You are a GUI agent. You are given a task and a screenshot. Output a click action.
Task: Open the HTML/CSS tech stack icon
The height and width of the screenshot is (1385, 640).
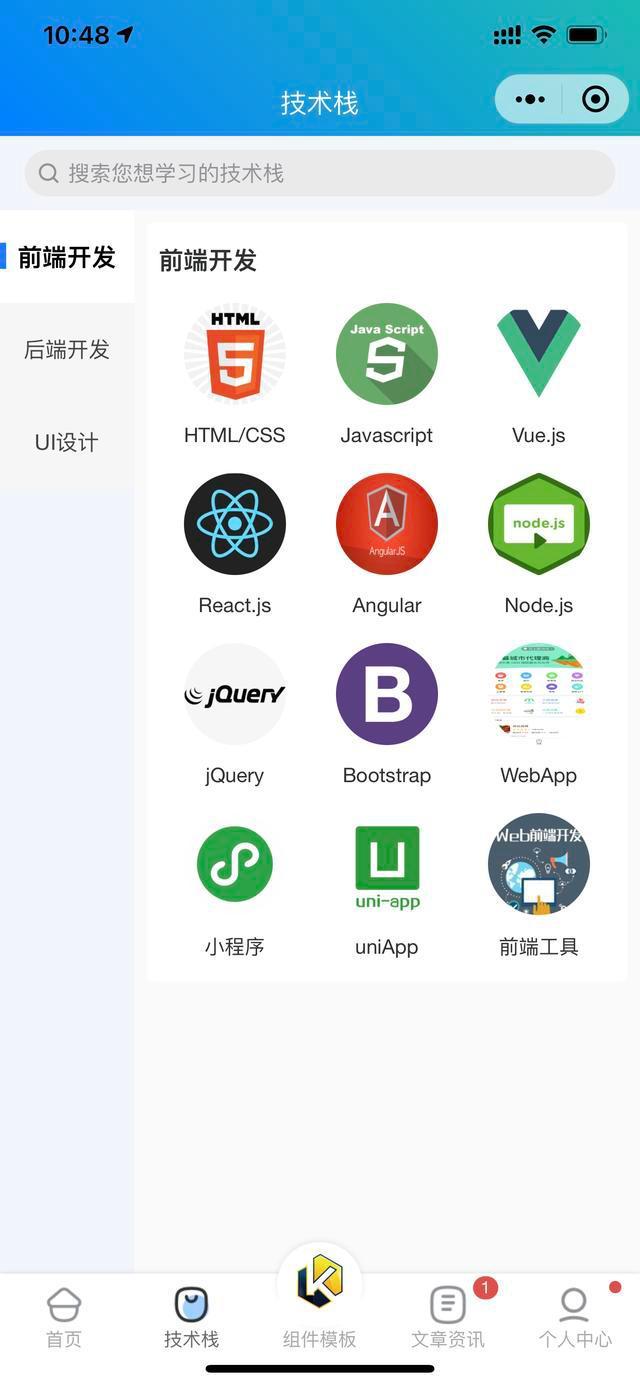coord(235,354)
